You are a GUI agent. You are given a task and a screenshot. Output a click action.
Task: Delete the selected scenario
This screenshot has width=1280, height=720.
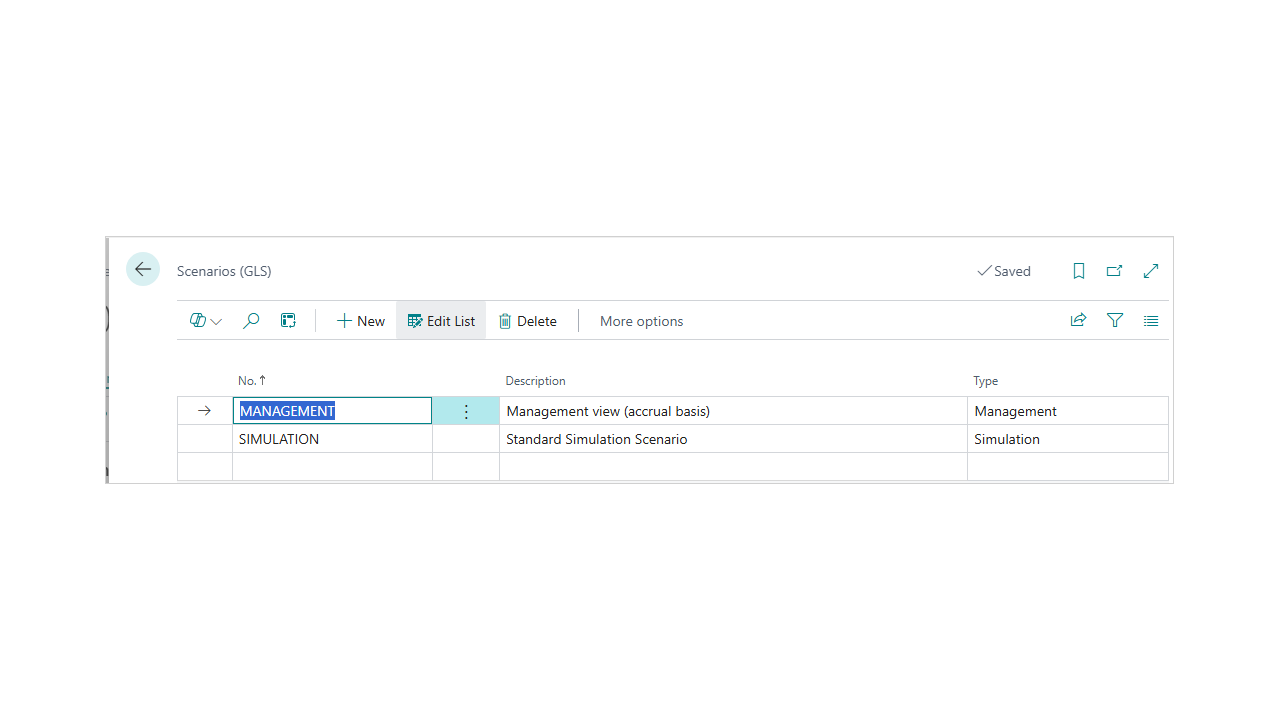[x=527, y=321]
